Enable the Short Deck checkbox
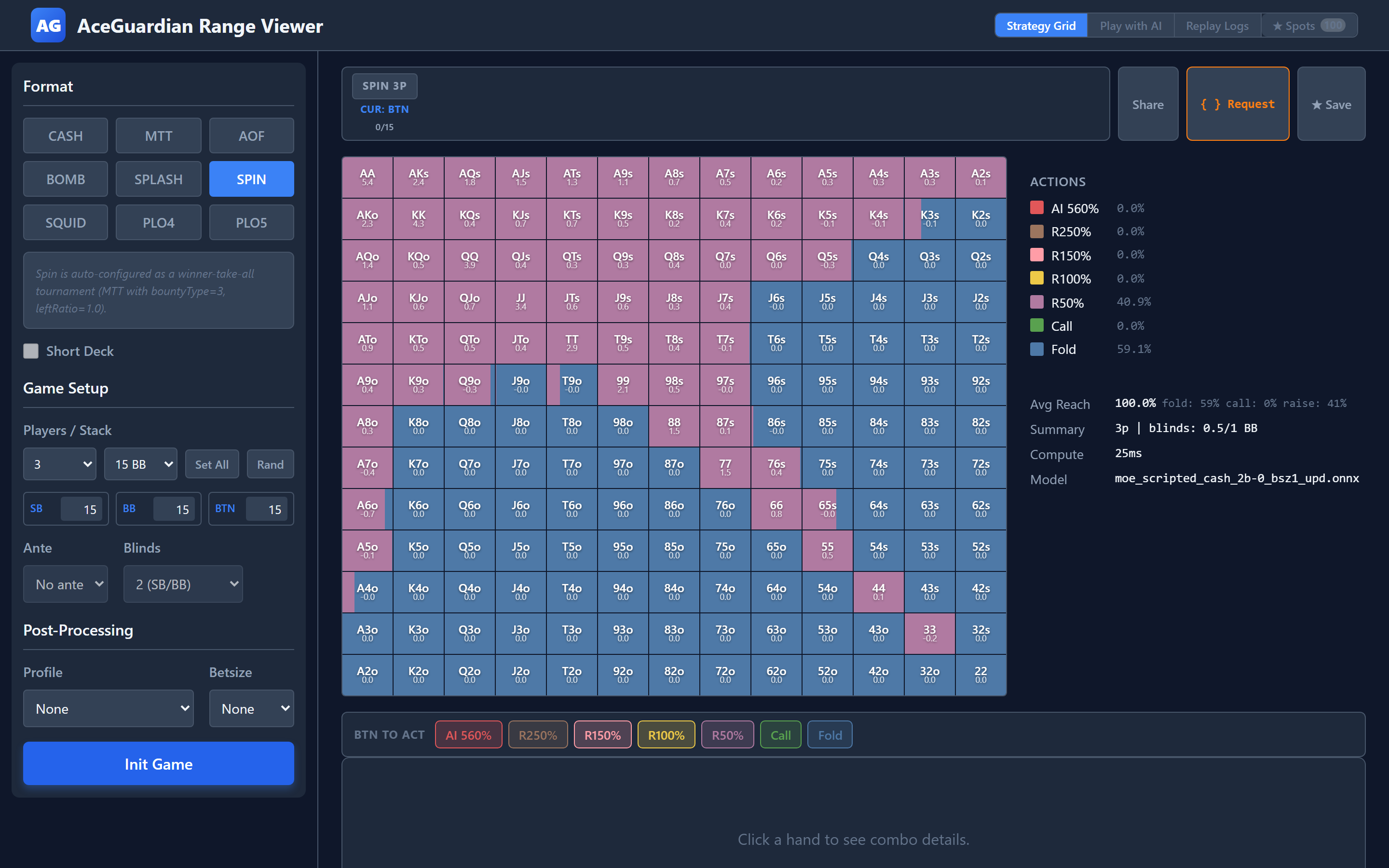This screenshot has height=868, width=1389. (31, 351)
